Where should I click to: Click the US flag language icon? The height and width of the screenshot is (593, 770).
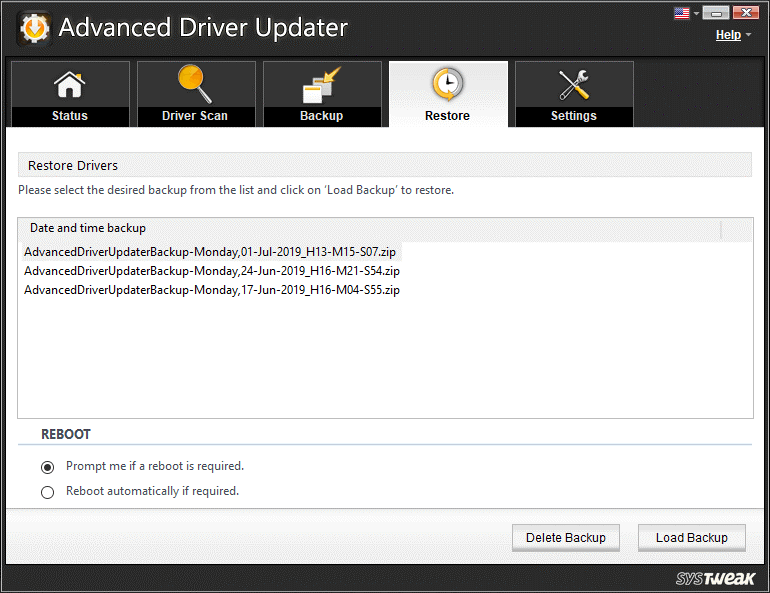[682, 13]
